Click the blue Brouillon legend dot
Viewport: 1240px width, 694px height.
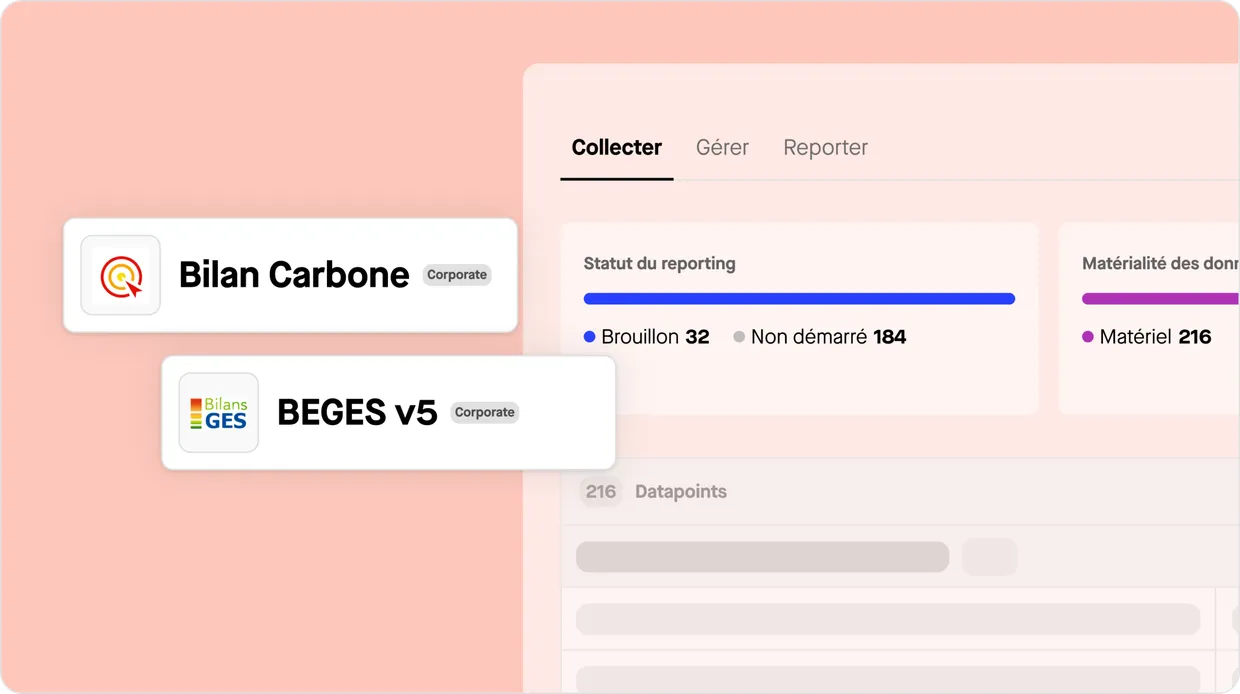pyautogui.click(x=589, y=337)
